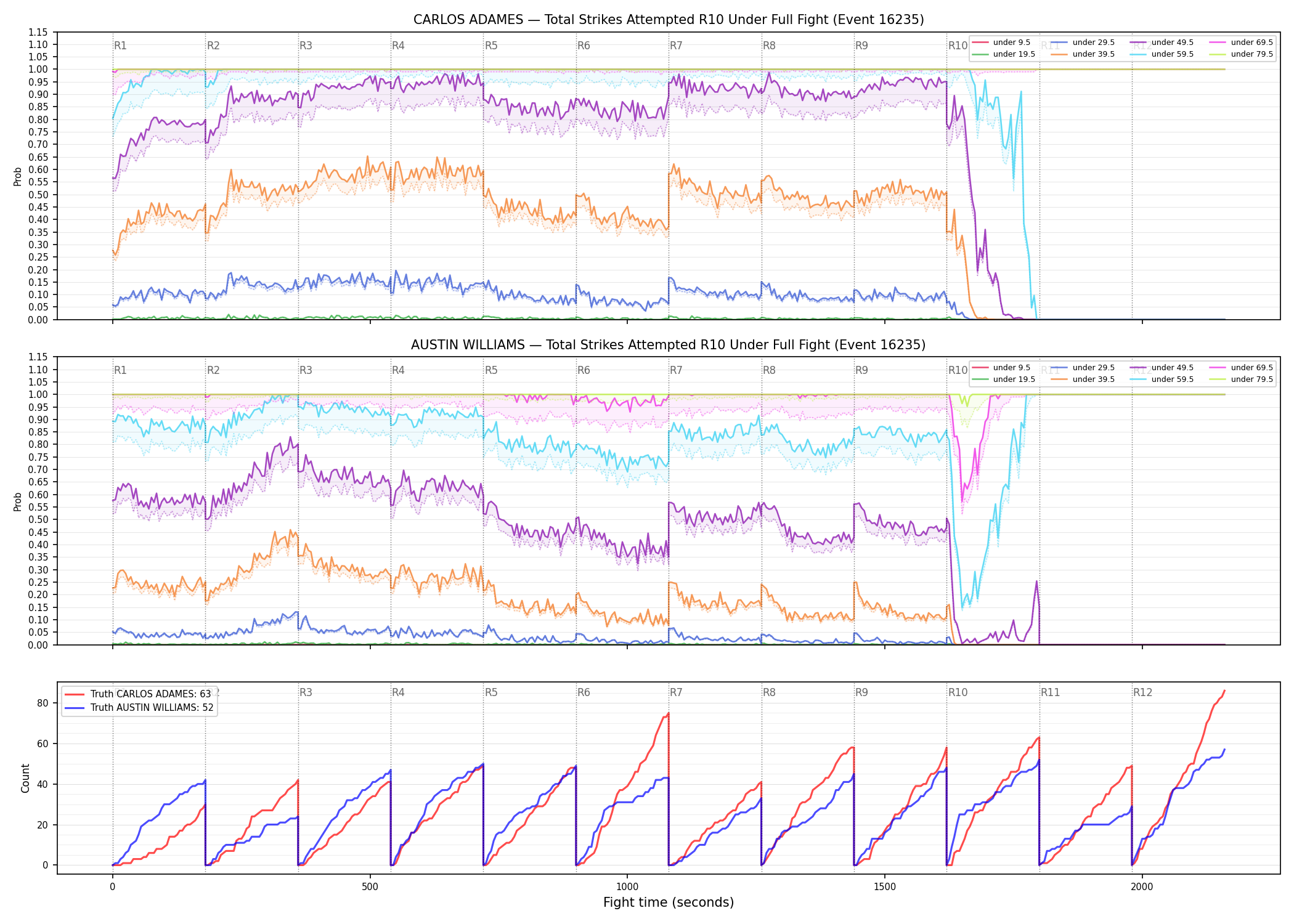Viewport: 1294px width, 924px height.
Task: Click the 'Count' y-axis label
Action: point(25,778)
